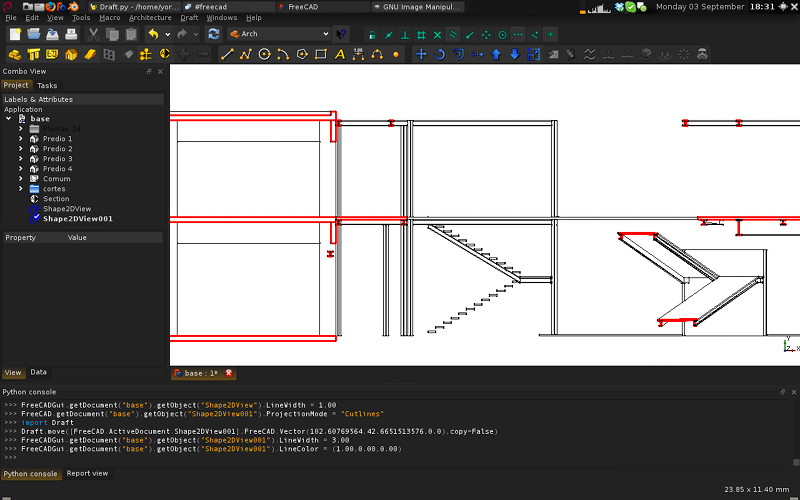Select the Arch Structure tool

[34, 54]
